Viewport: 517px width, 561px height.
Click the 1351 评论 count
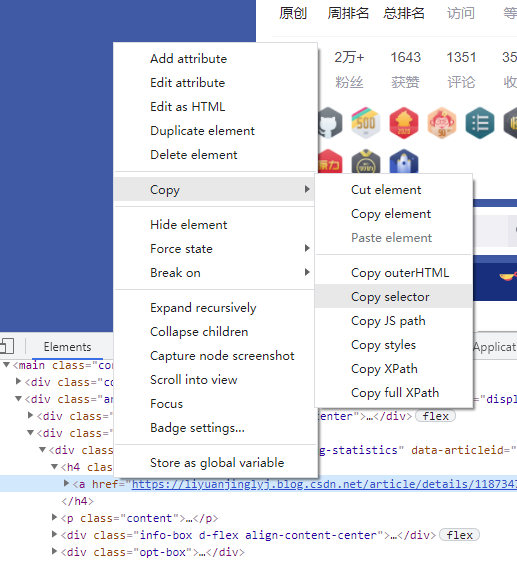tap(461, 57)
